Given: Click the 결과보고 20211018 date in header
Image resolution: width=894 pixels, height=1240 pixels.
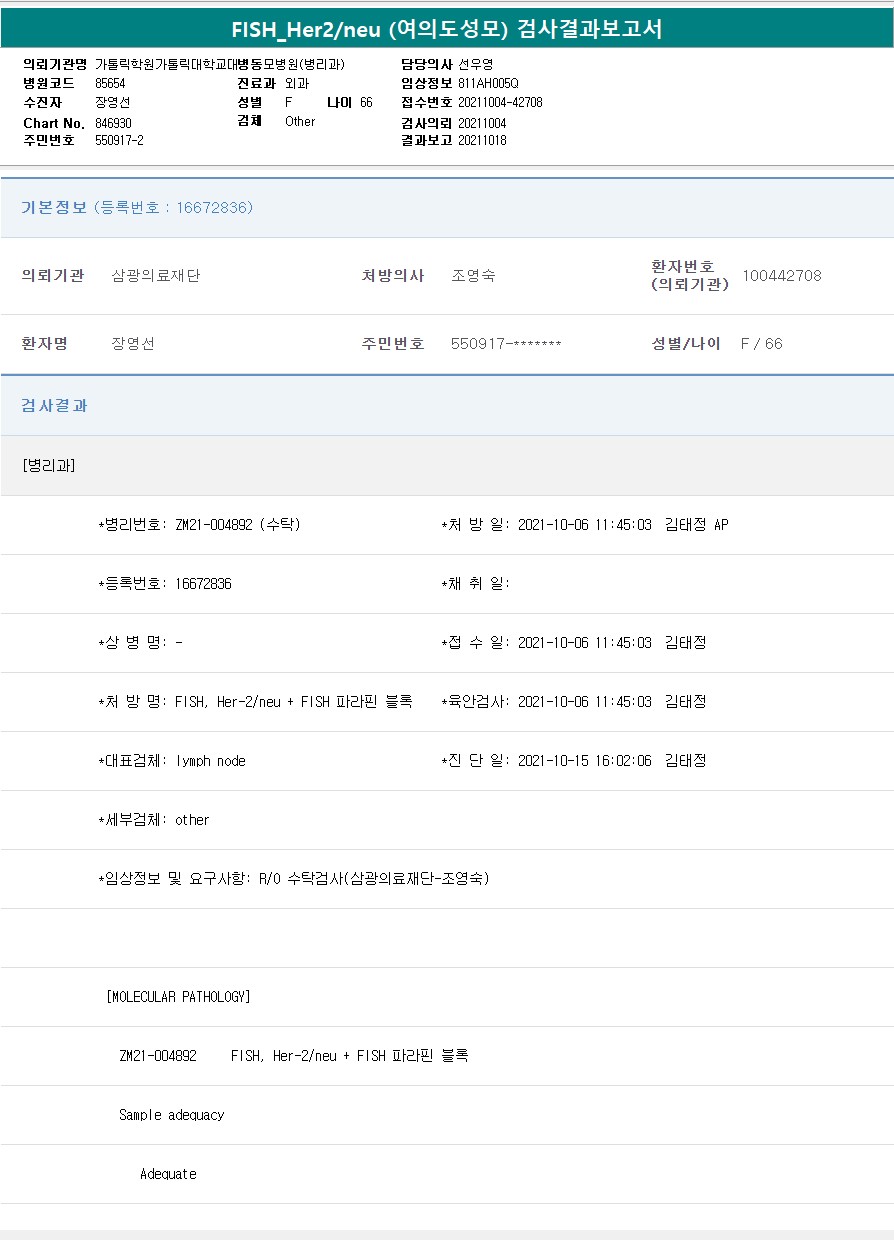Looking at the screenshot, I should point(482,140).
